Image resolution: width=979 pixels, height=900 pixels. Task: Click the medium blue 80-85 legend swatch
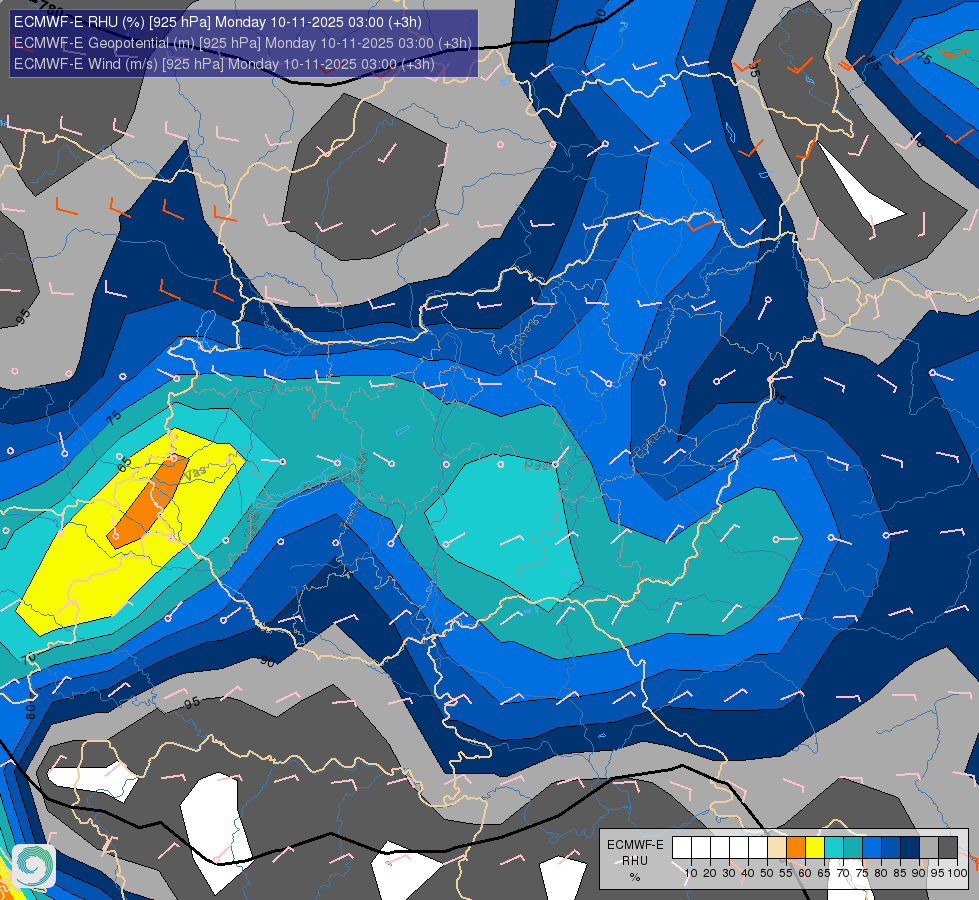pos(891,848)
